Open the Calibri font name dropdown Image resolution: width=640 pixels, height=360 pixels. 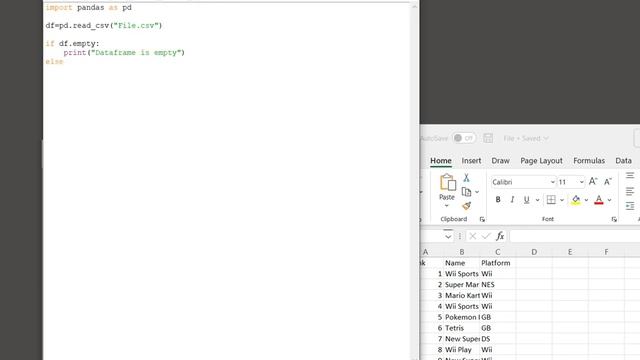pos(552,182)
